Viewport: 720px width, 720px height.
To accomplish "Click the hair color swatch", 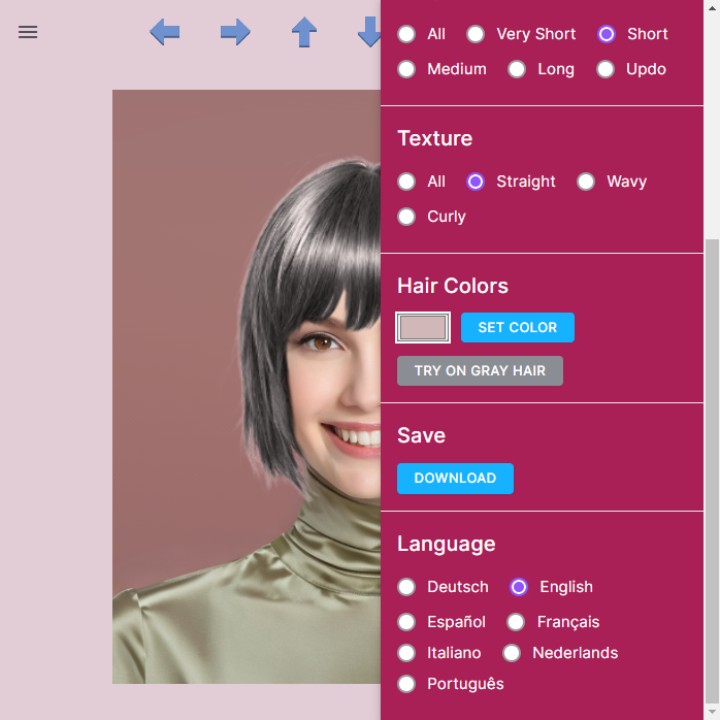I will (423, 328).
